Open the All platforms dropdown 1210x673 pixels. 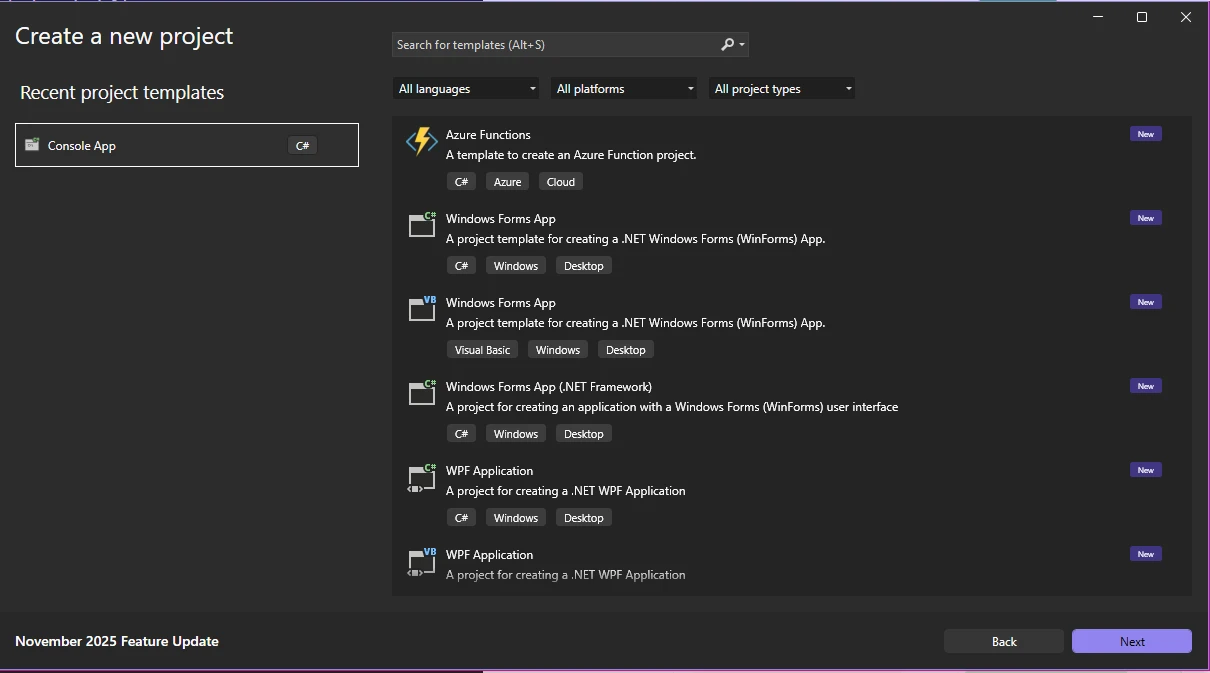pos(624,89)
